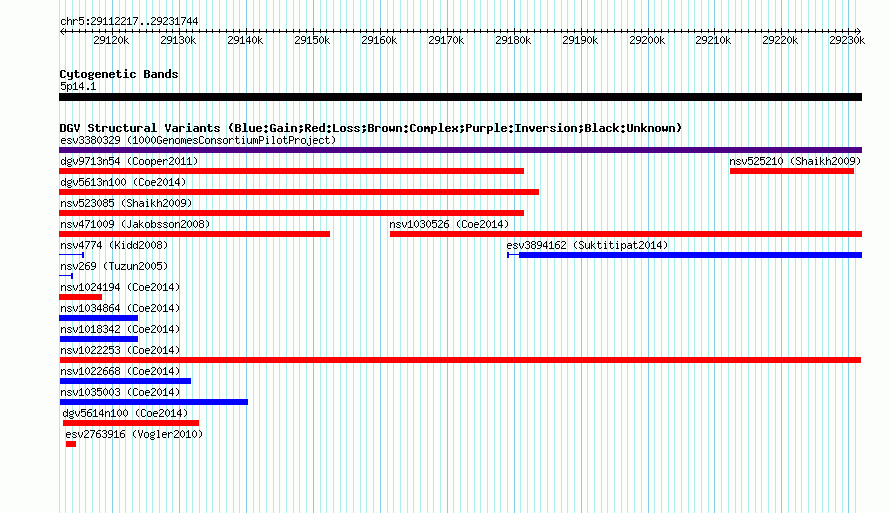
Task: Click chr5:29112217..29231744 coordinate text
Action: point(129,22)
